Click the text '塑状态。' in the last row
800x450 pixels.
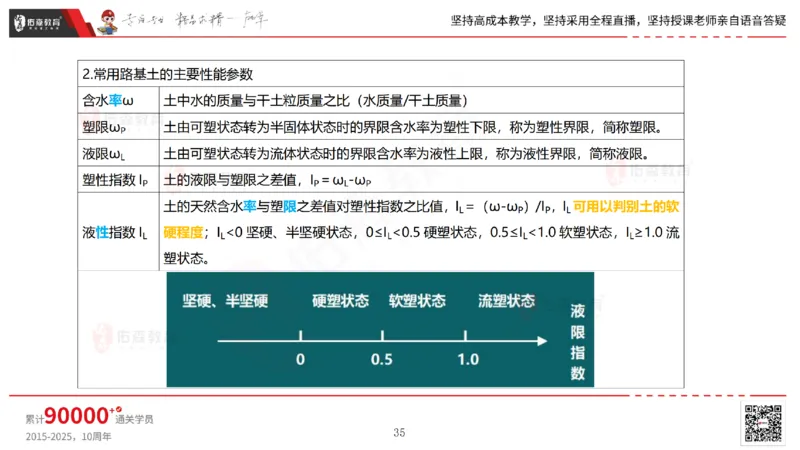pyautogui.click(x=186, y=258)
